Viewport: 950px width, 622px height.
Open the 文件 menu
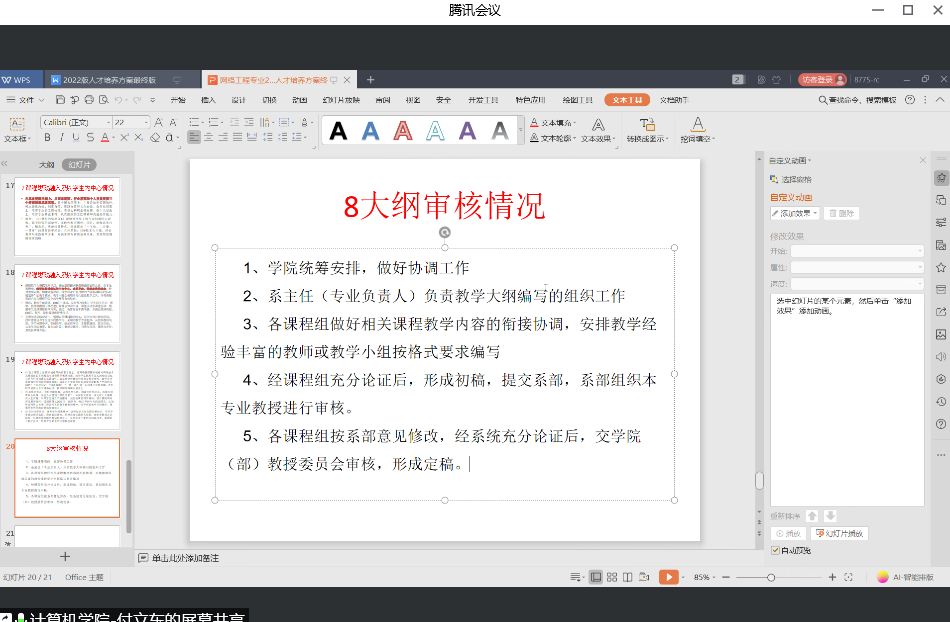[x=28, y=100]
